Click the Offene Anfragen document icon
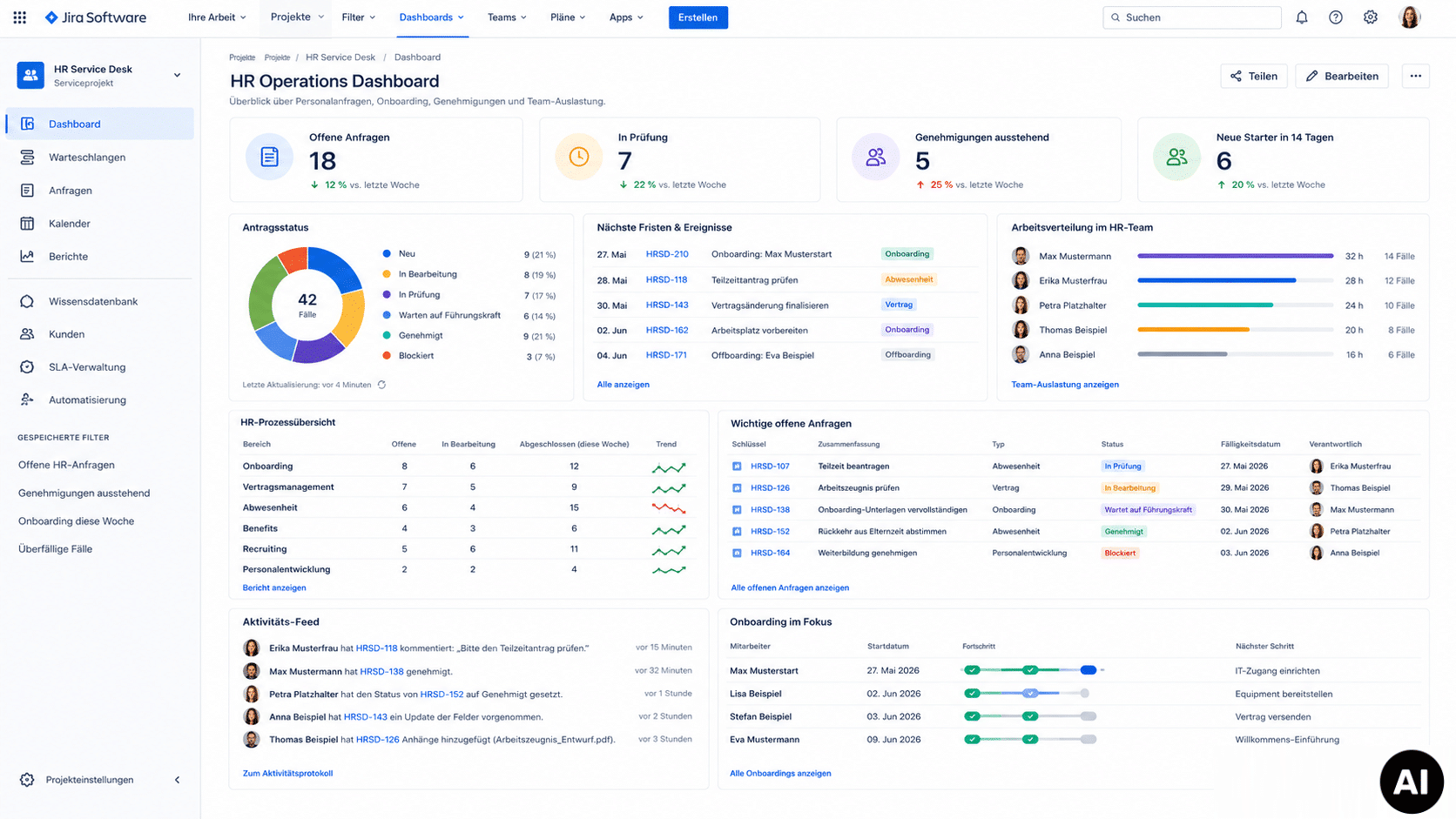Image resolution: width=1456 pixels, height=819 pixels. [x=270, y=158]
